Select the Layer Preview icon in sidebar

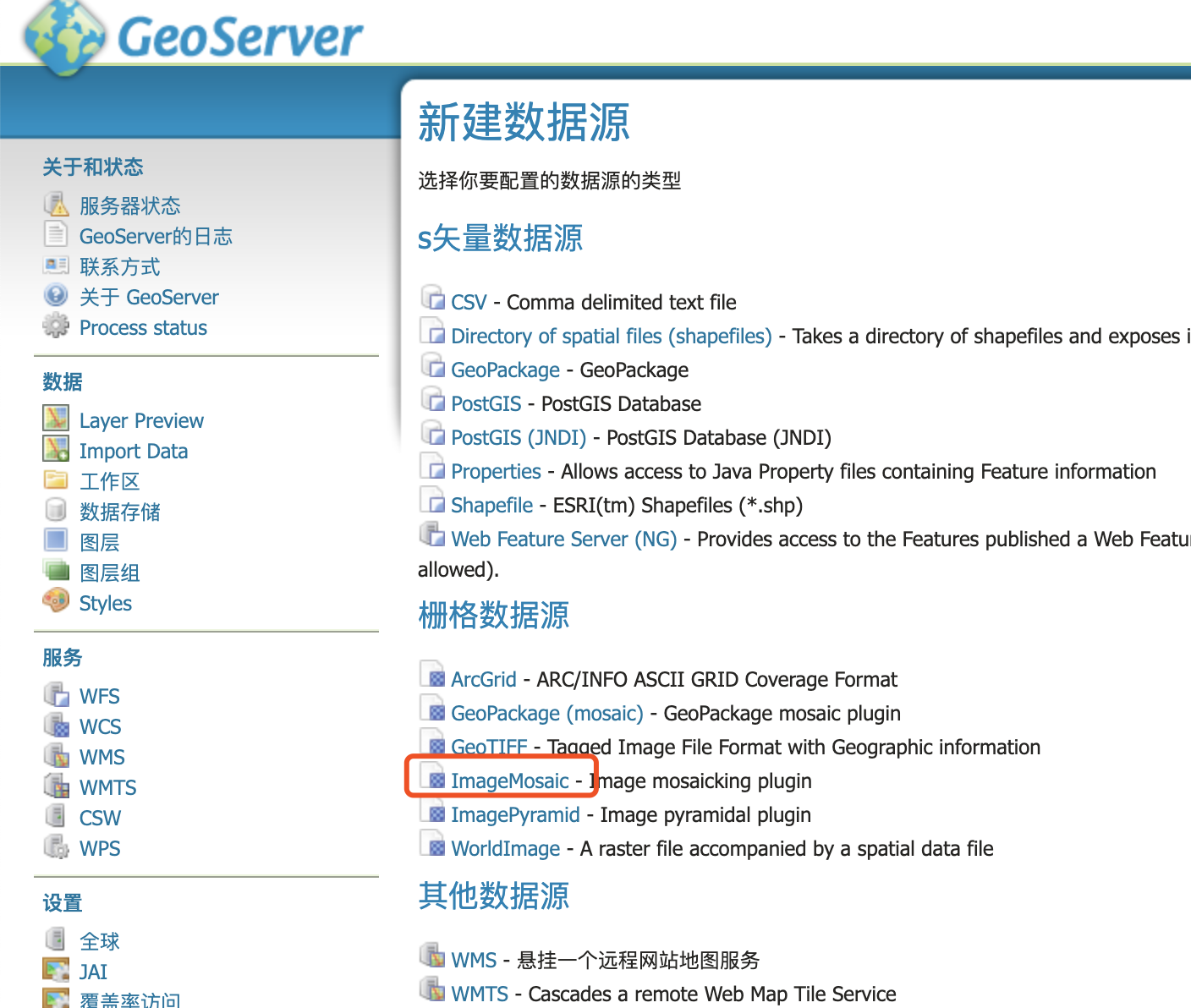pos(55,419)
